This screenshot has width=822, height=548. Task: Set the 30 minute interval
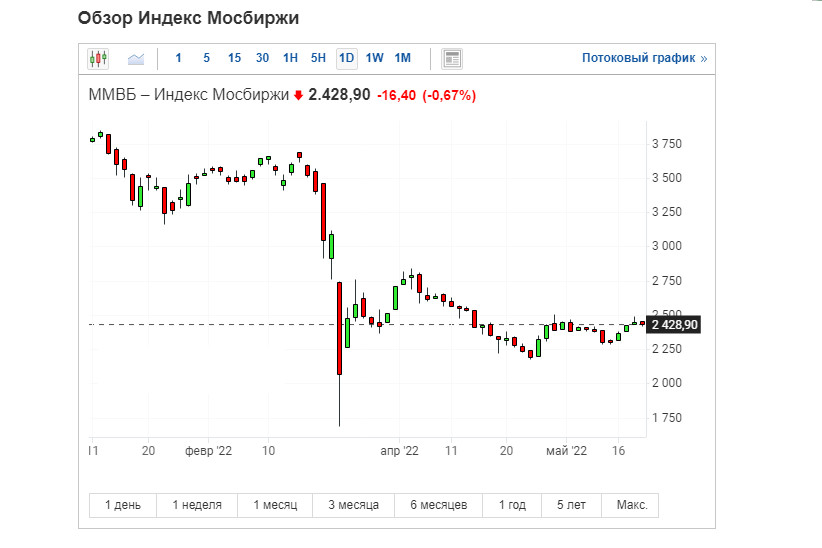pos(263,58)
